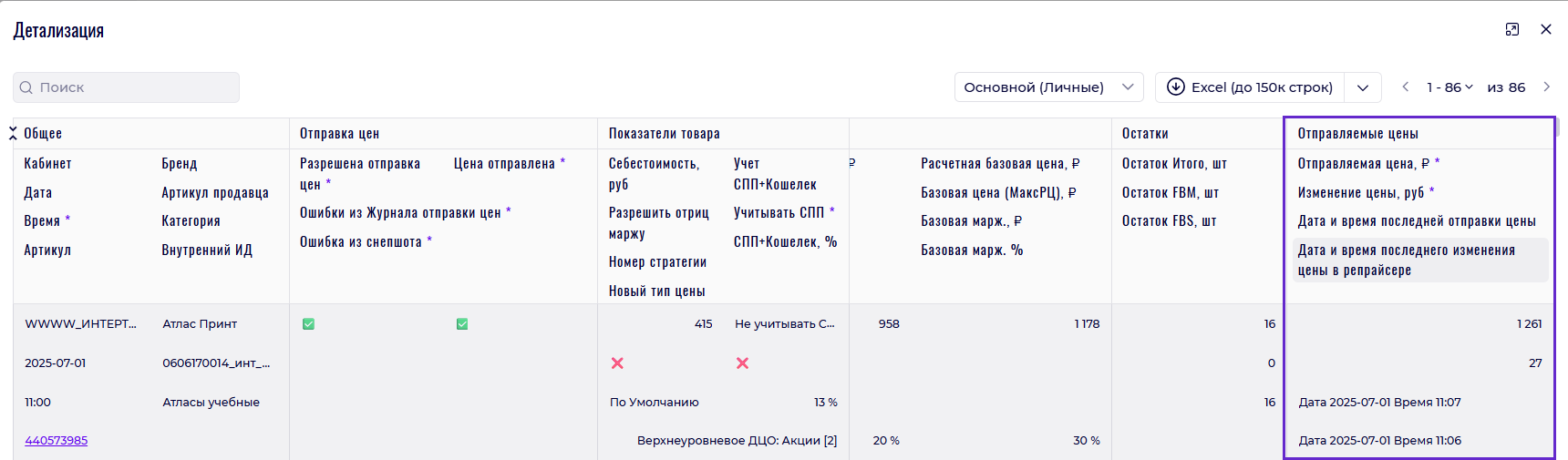1568x460 pixels.
Task: Go to previous page of results
Action: pos(1406,87)
